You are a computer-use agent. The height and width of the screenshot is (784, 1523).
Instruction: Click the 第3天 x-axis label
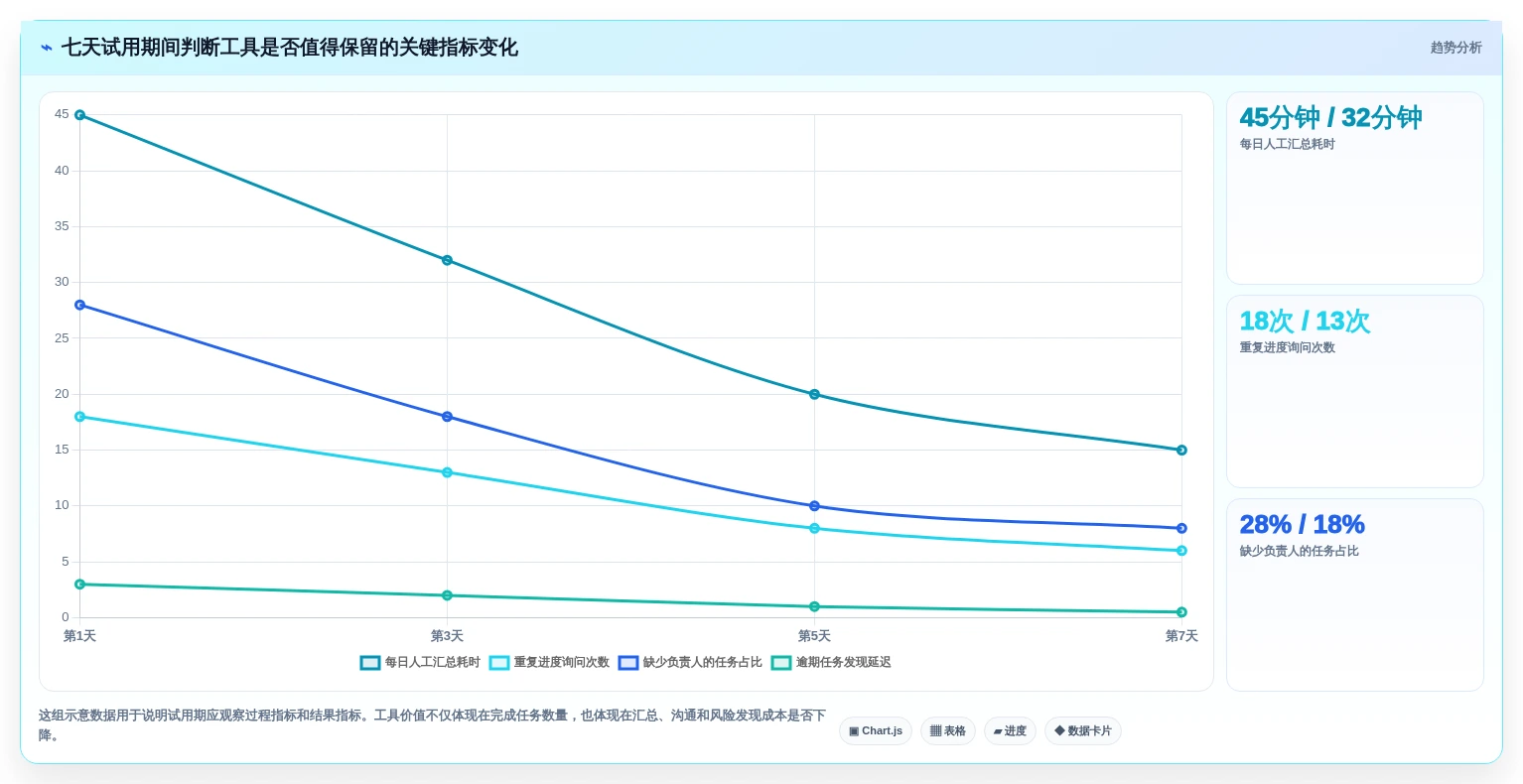tap(447, 636)
